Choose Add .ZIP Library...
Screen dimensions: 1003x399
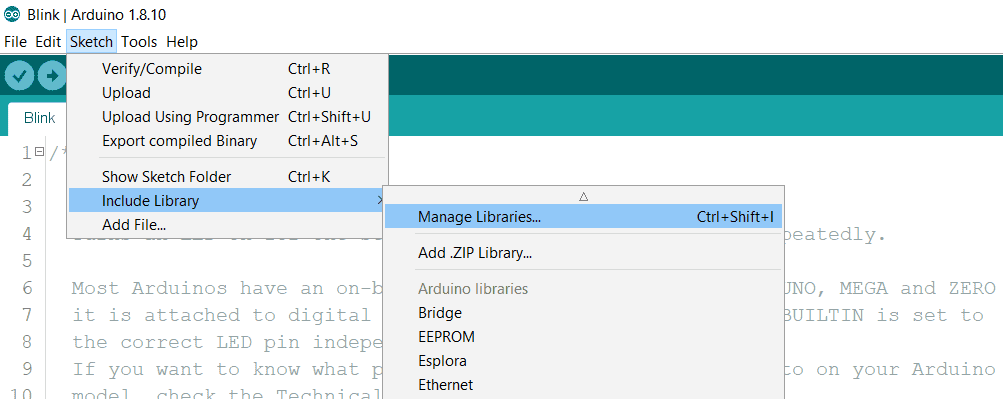[583, 253]
